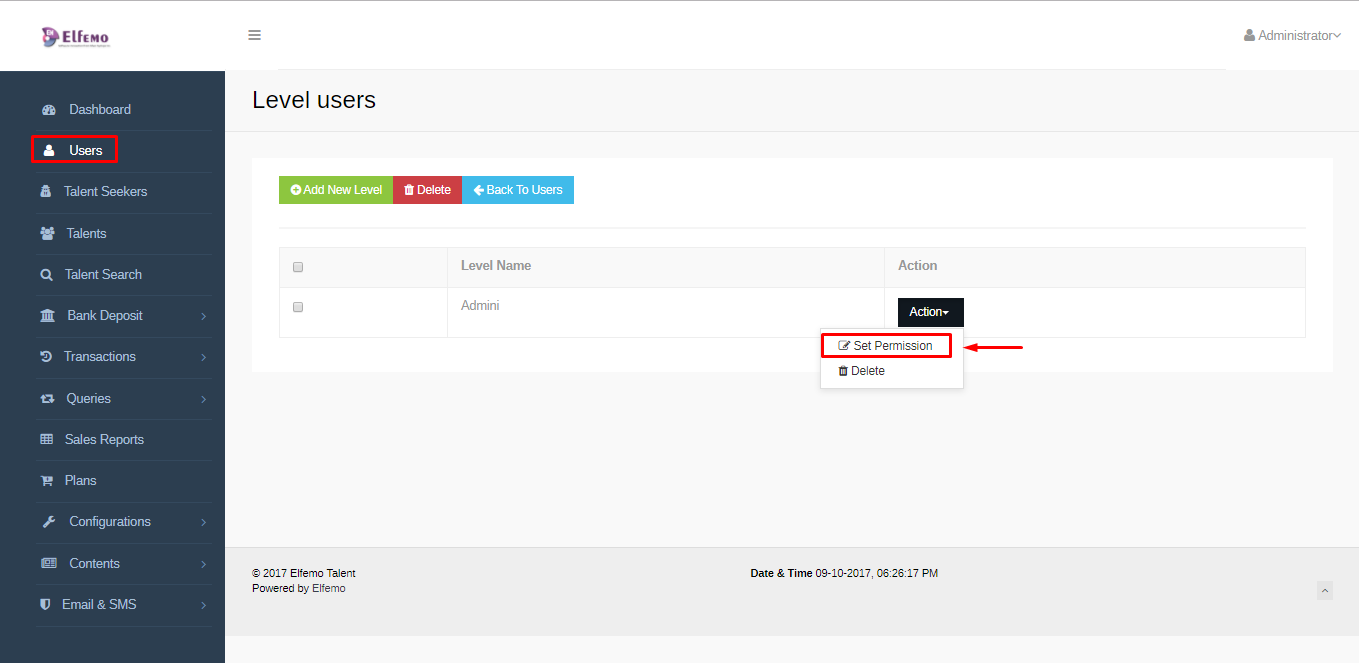Click the Bank Deposit building icon
The width and height of the screenshot is (1359, 663).
click(47, 315)
